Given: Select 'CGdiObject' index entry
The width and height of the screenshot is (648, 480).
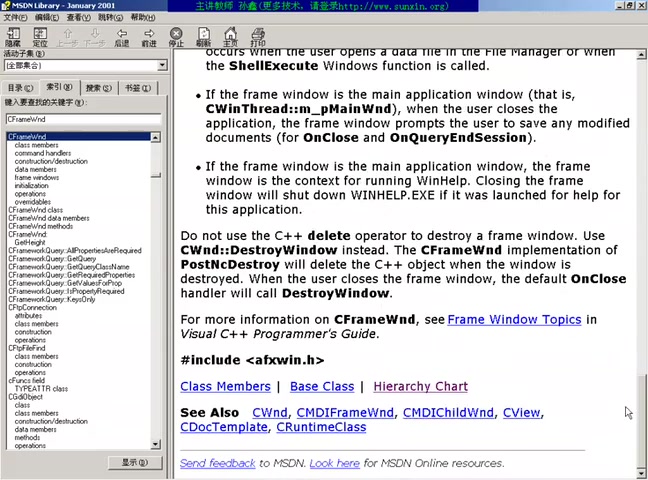Looking at the screenshot, I should click(x=25, y=397).
